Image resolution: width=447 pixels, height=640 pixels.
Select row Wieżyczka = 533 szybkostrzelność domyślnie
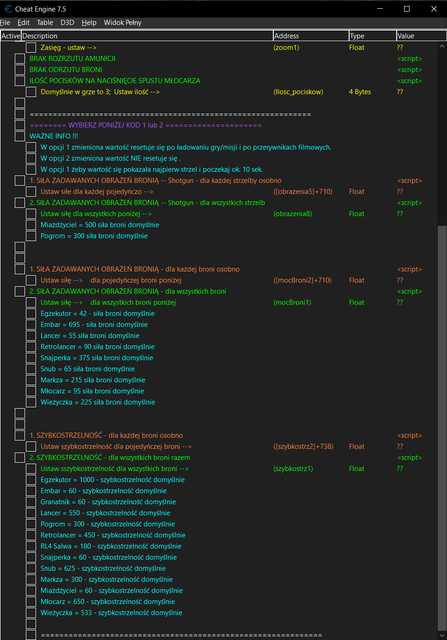[111, 613]
